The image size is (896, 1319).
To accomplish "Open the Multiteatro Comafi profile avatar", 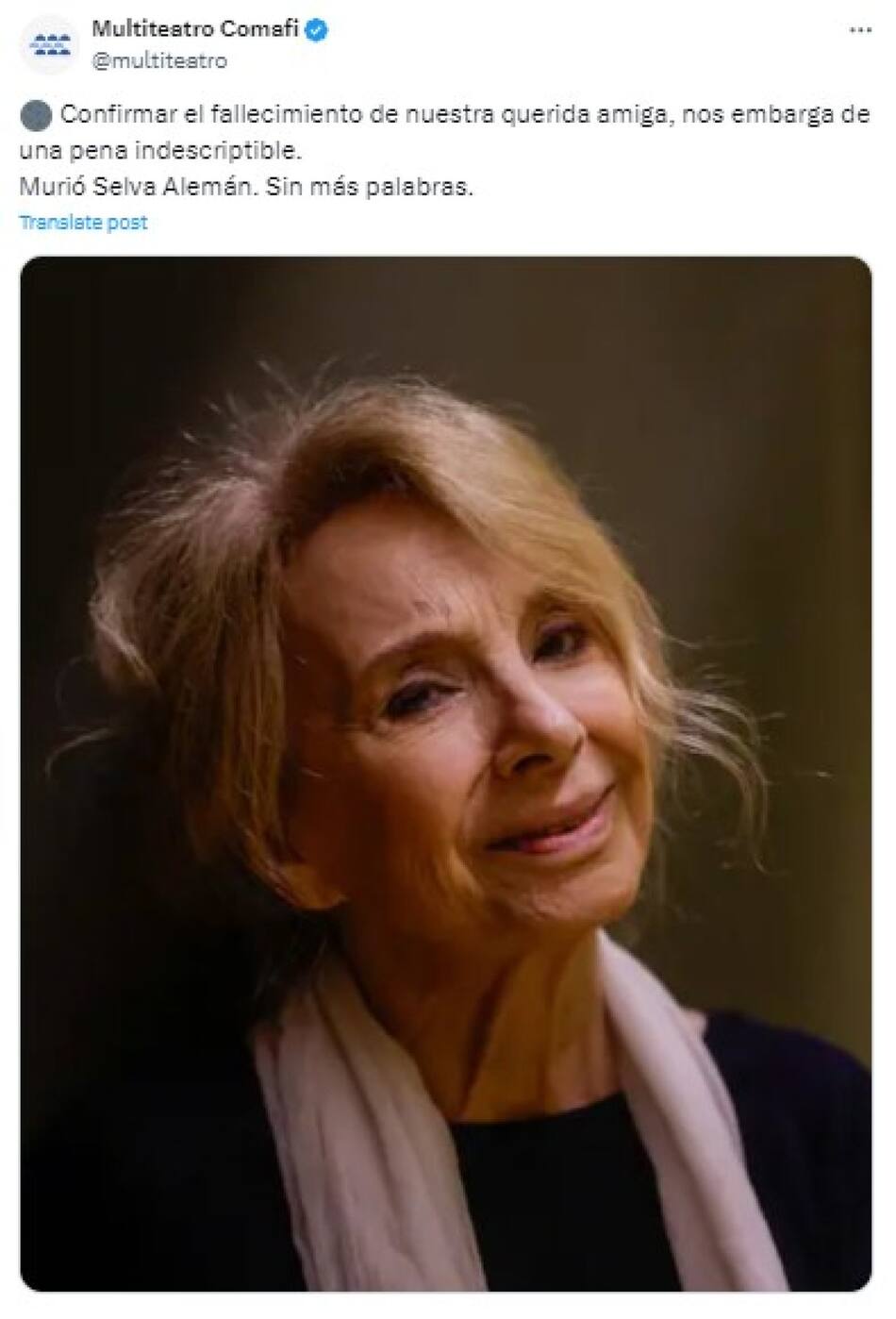I will click(46, 44).
